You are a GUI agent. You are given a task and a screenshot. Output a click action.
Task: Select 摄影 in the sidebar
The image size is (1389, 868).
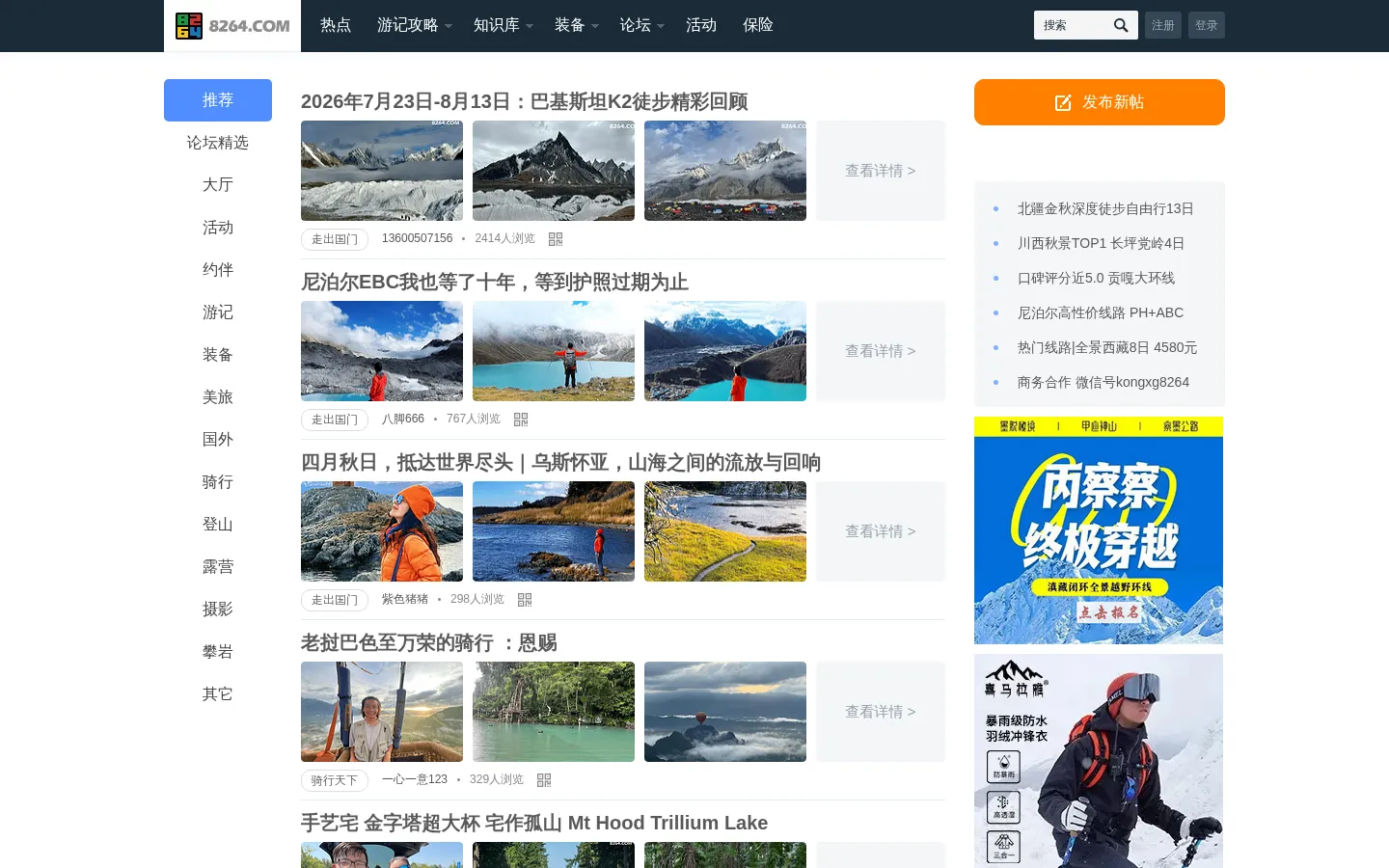point(218,610)
